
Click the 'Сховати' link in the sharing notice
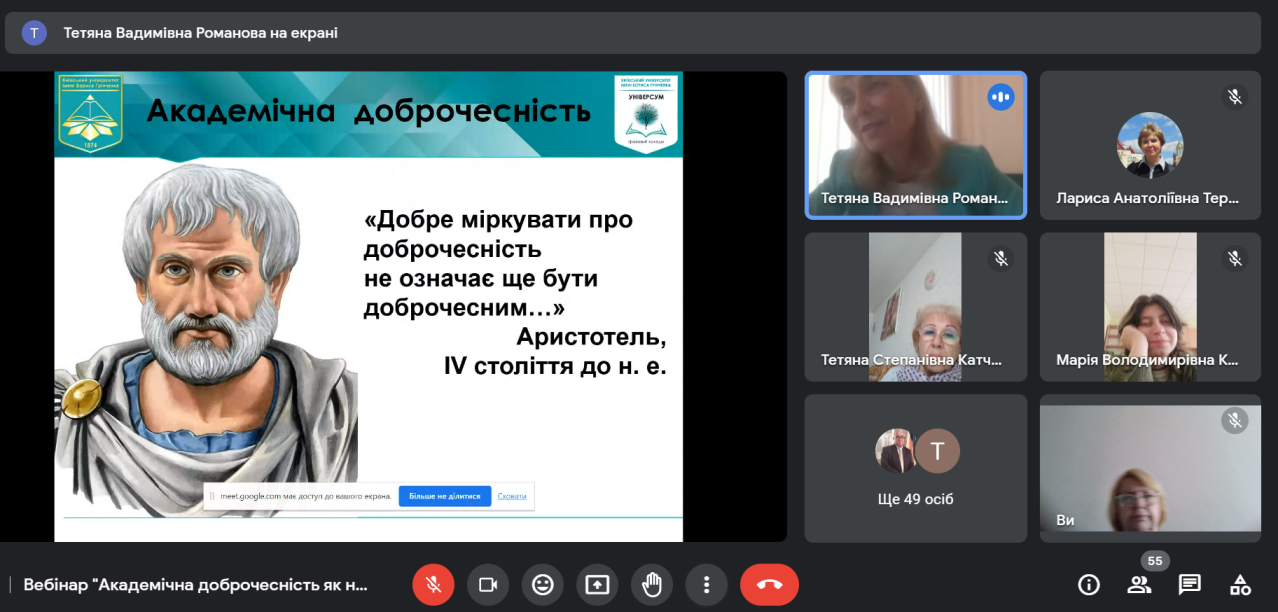(512, 496)
